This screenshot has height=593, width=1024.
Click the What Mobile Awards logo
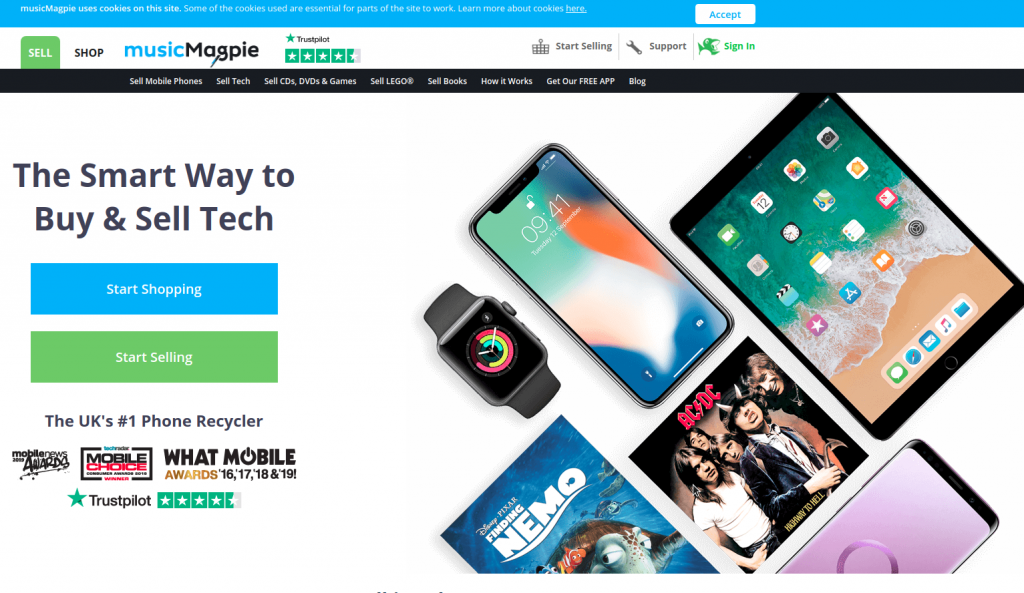230,464
